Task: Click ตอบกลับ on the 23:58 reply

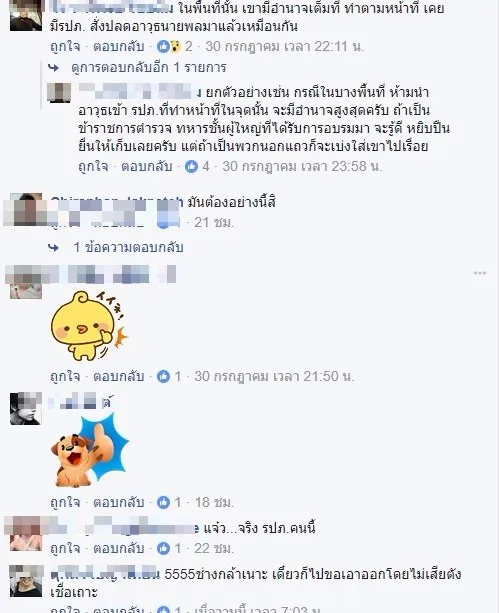Action: pos(147,167)
